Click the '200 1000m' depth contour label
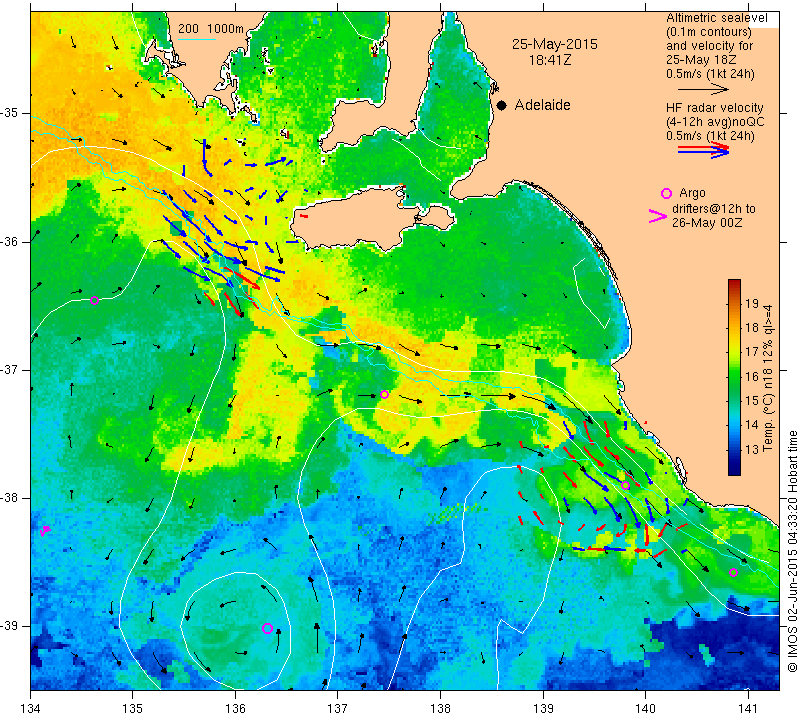 [211, 29]
